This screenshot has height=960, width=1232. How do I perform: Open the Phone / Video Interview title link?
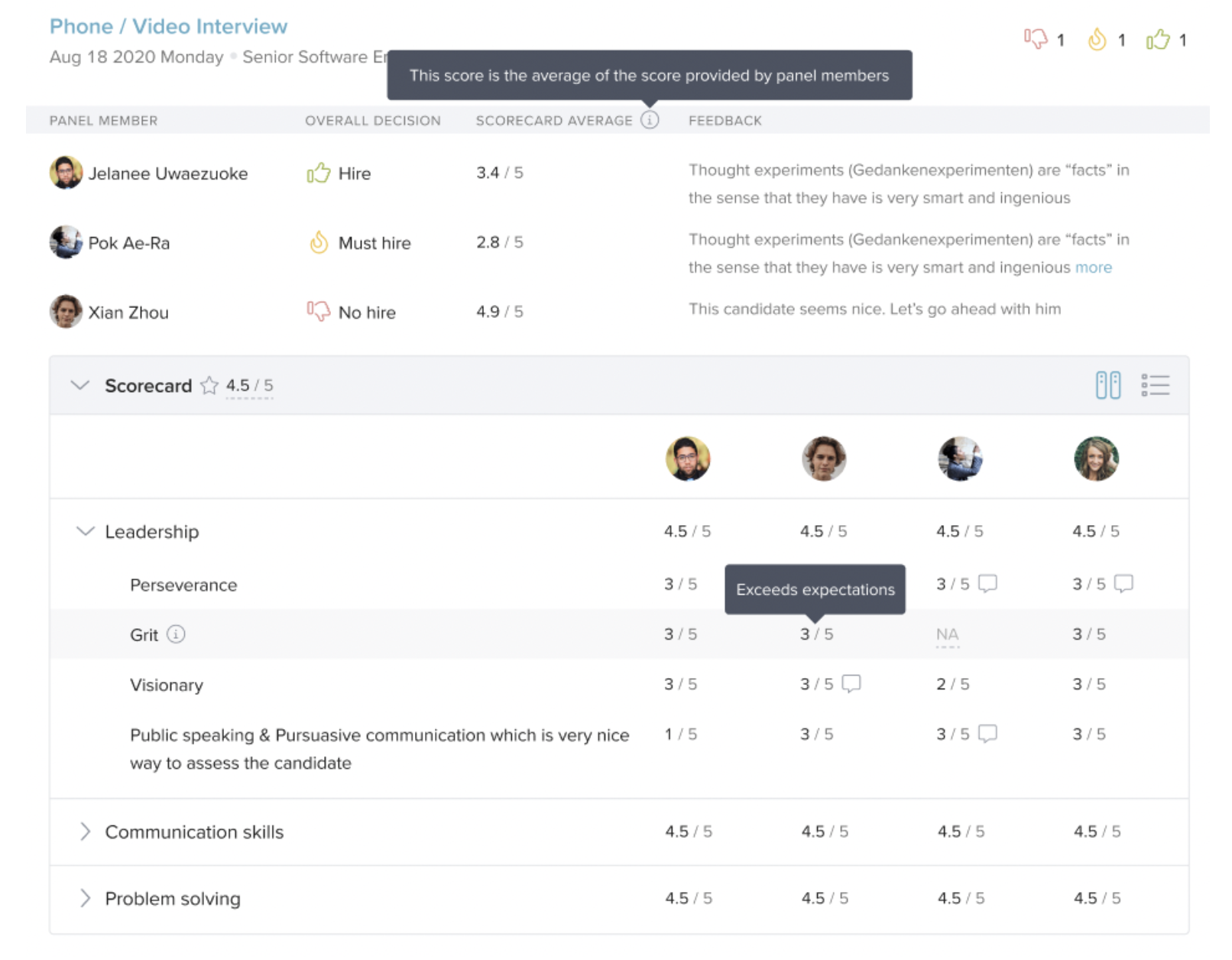(x=168, y=26)
